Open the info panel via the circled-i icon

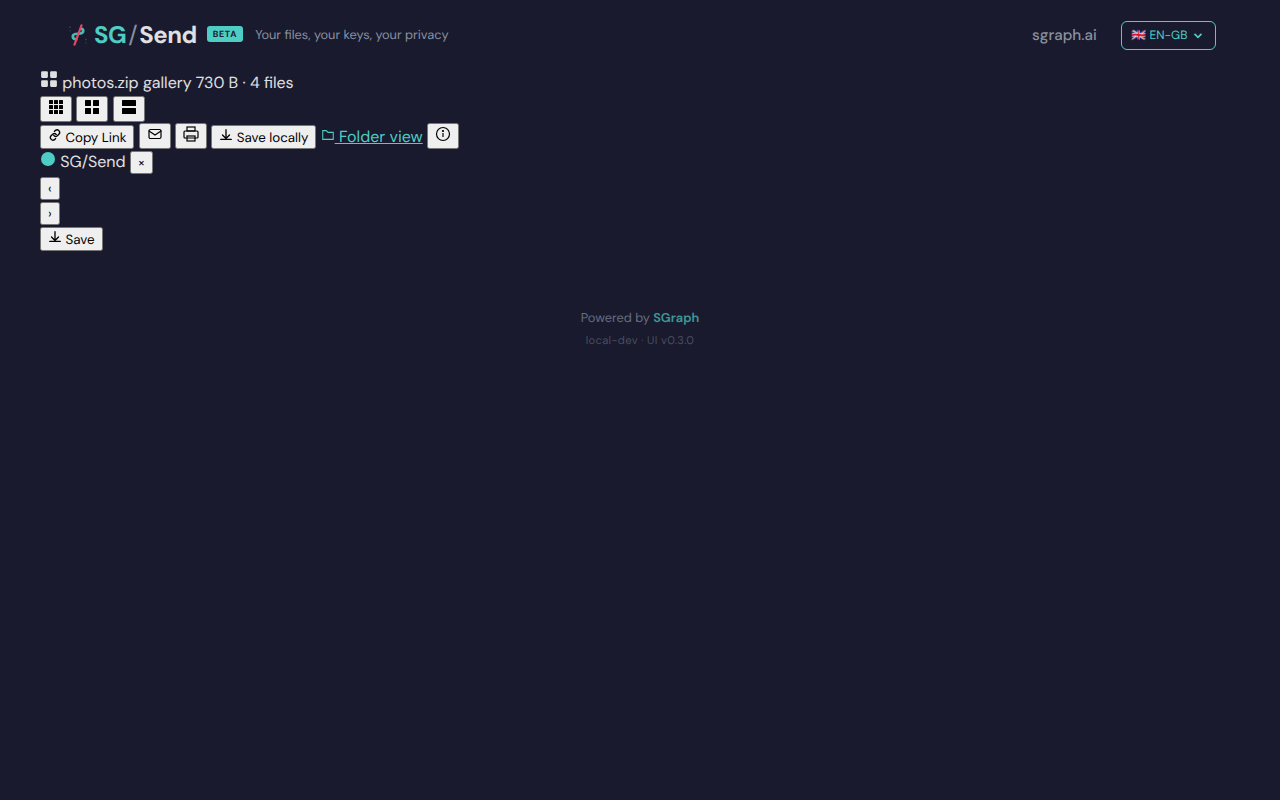443,136
